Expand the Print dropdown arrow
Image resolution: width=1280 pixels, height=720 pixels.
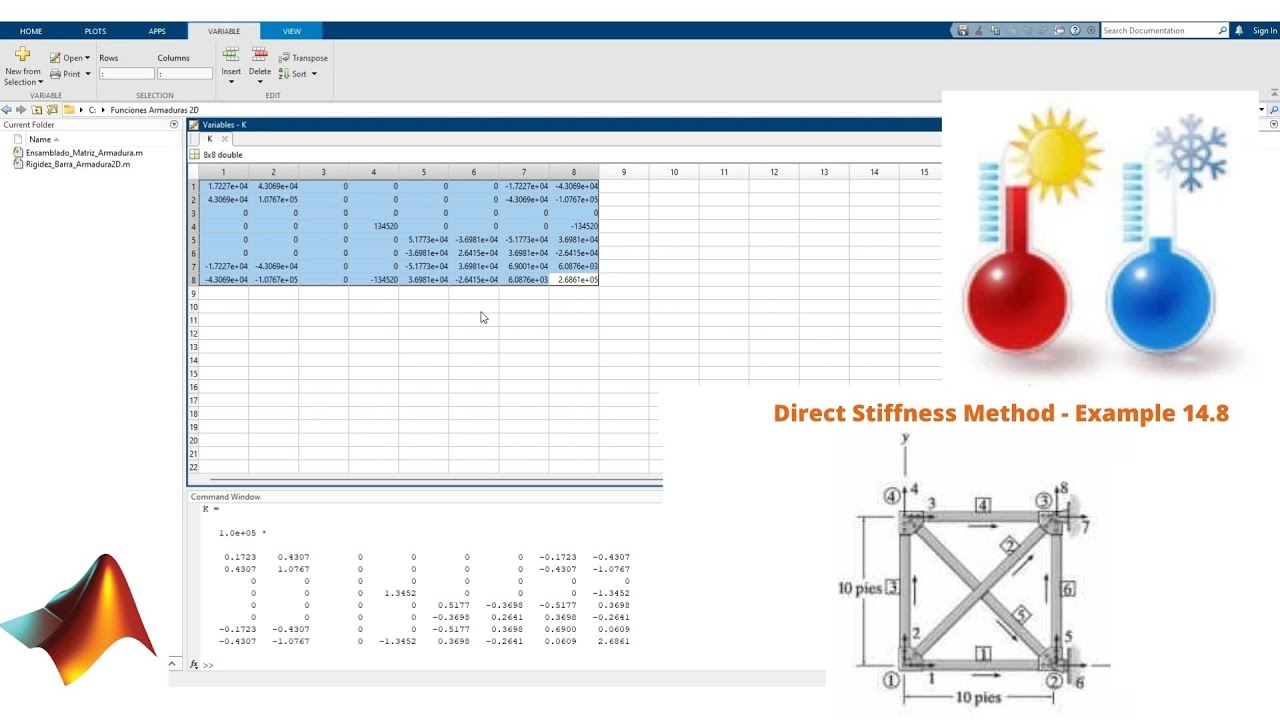pyautogui.click(x=88, y=74)
